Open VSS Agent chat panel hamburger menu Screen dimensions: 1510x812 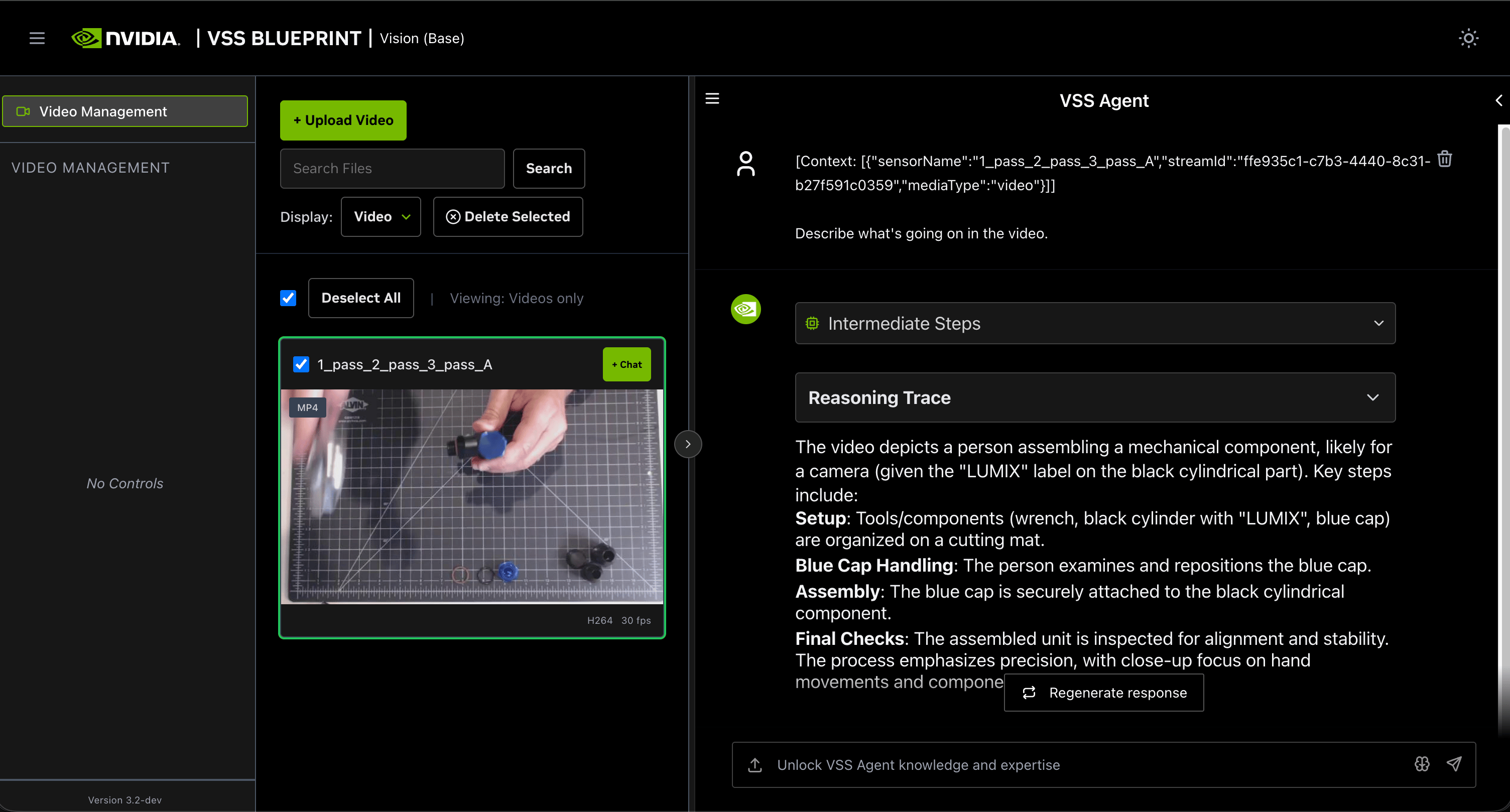(712, 98)
